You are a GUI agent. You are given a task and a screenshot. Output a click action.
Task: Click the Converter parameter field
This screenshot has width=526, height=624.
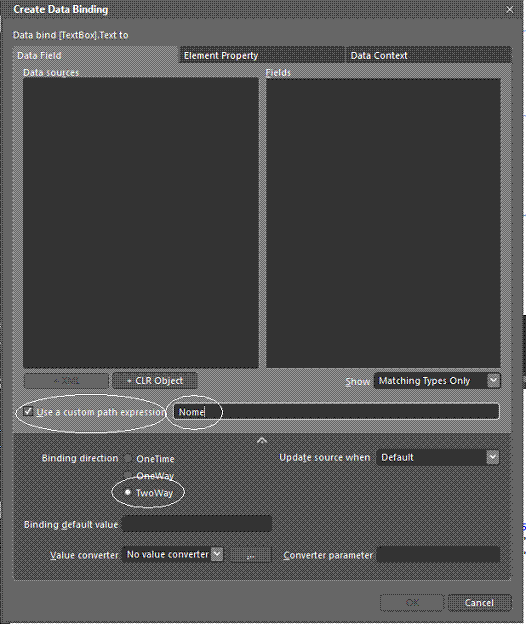[438, 555]
